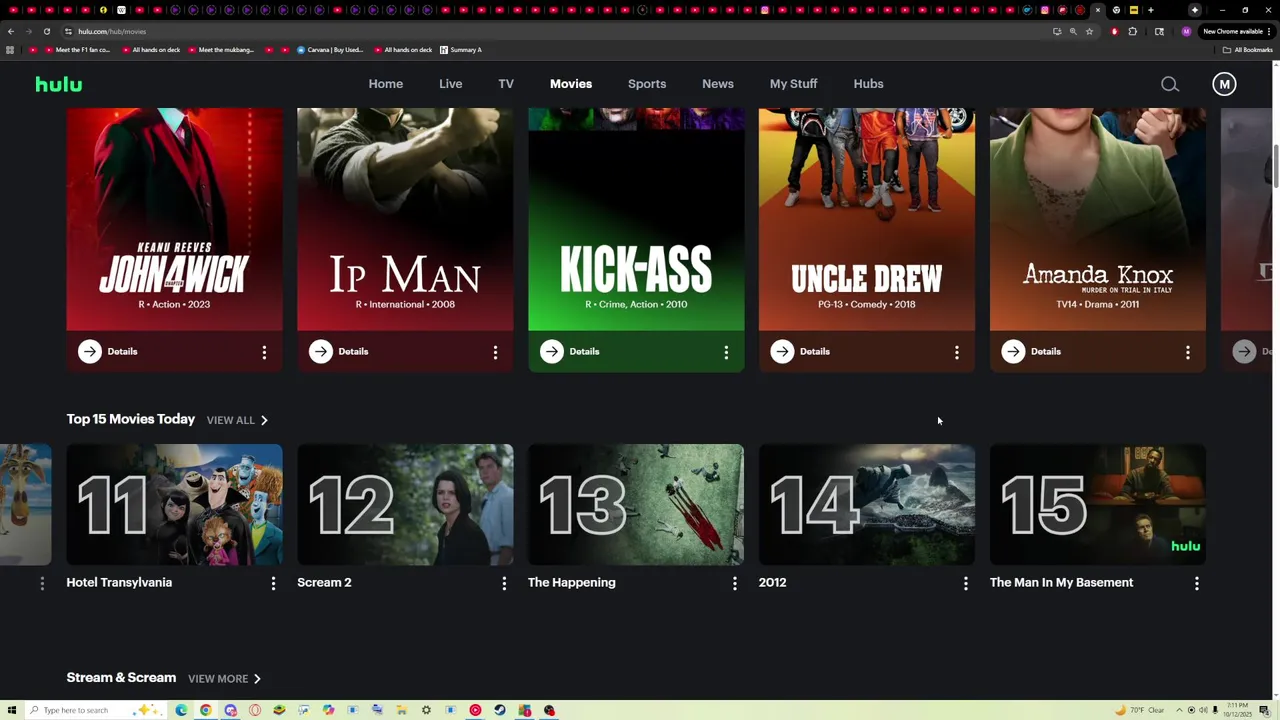
Task: Go back using browser back arrow
Action: tap(11, 31)
